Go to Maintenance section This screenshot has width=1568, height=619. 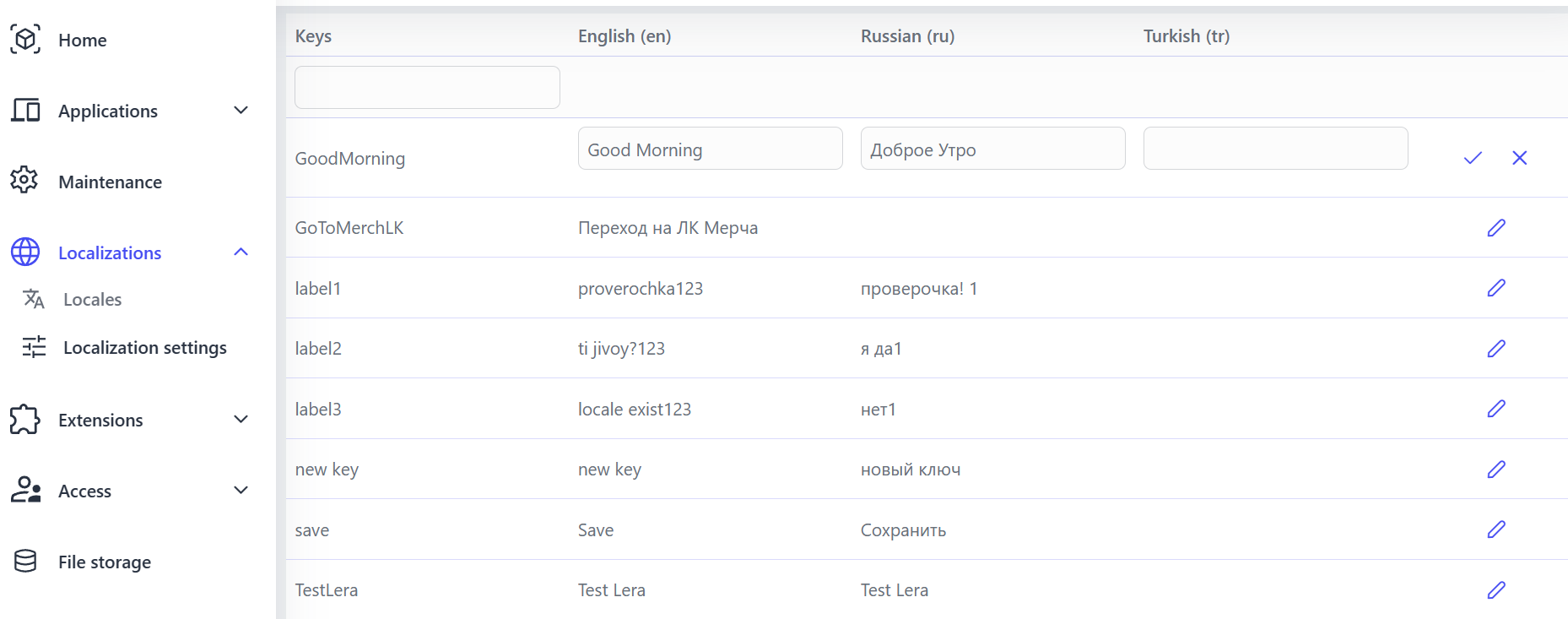110,182
